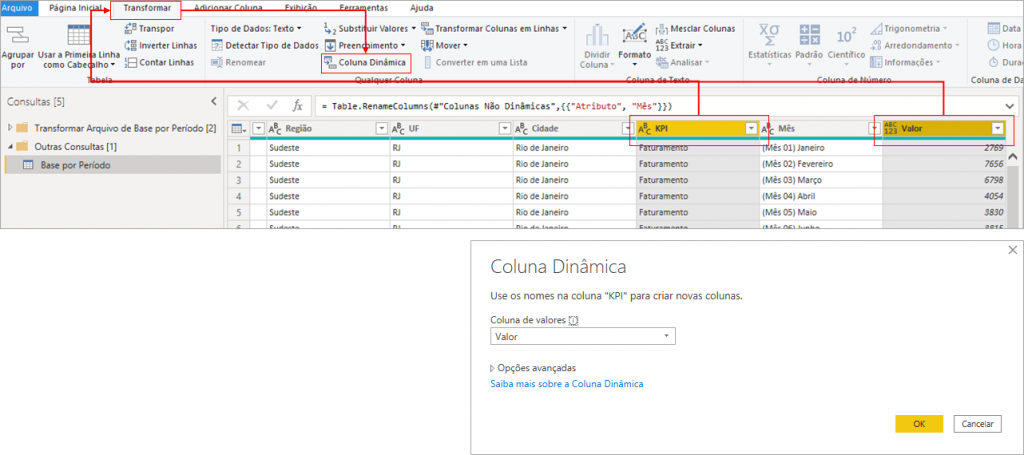Click Cancelar in Coluna Dinâmica dialog
Screen dimensions: 1024x455
978,424
